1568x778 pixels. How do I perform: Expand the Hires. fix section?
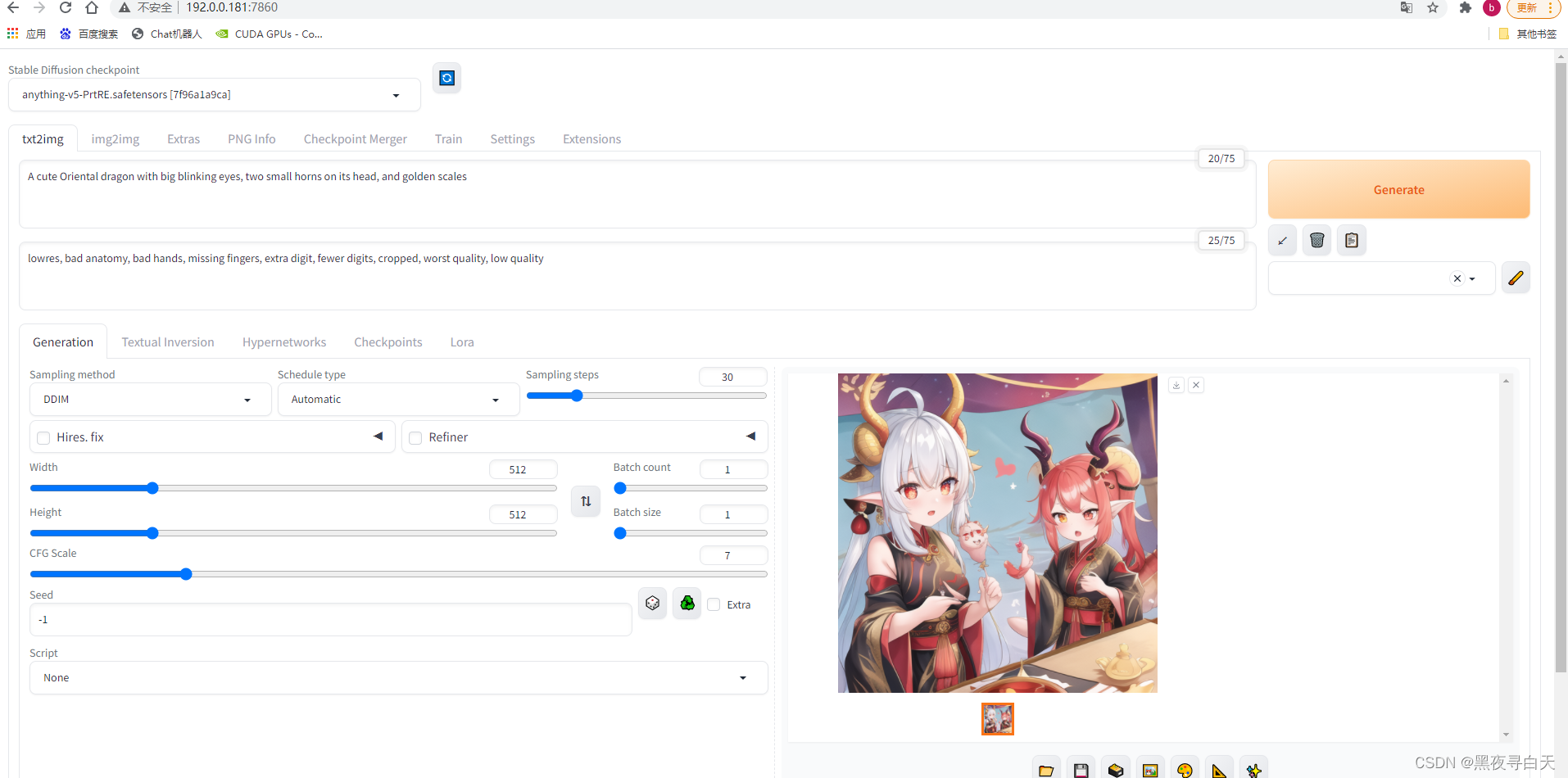(378, 436)
